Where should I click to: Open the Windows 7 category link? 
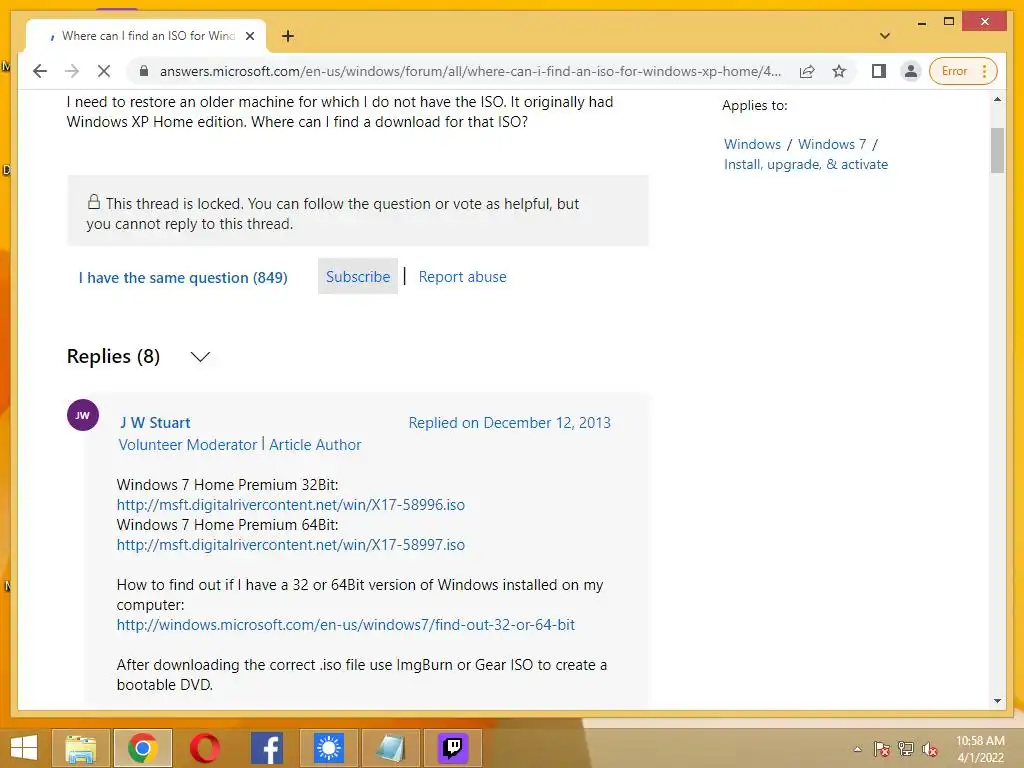pos(832,144)
